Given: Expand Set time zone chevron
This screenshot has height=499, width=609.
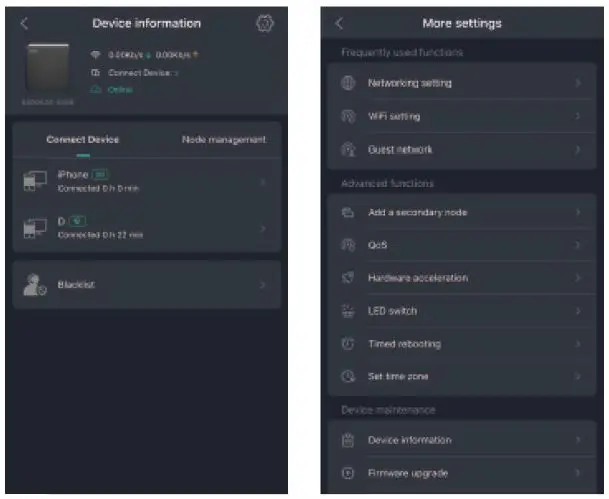Looking at the screenshot, I should click(x=578, y=376).
